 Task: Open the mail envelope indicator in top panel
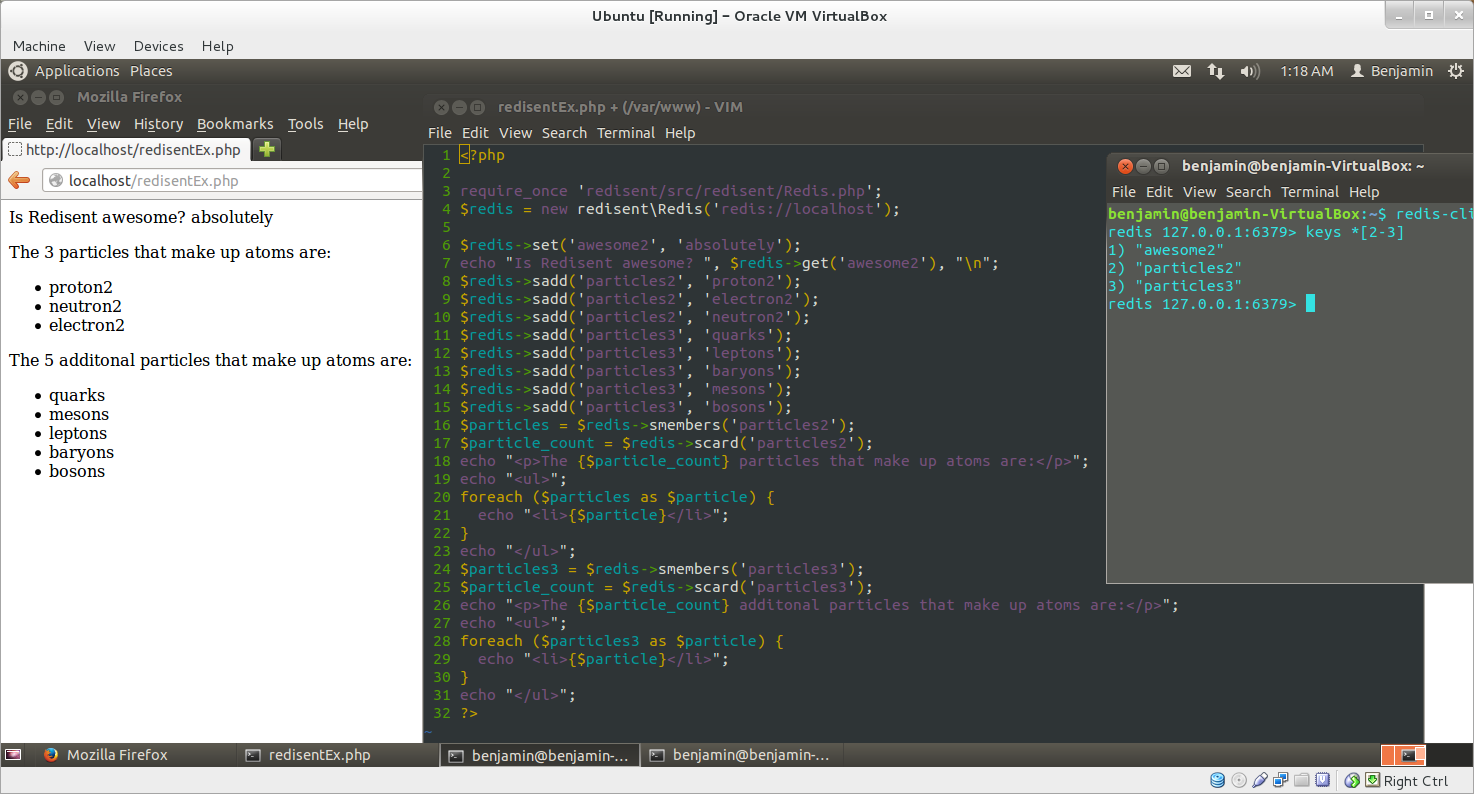(x=1182, y=71)
